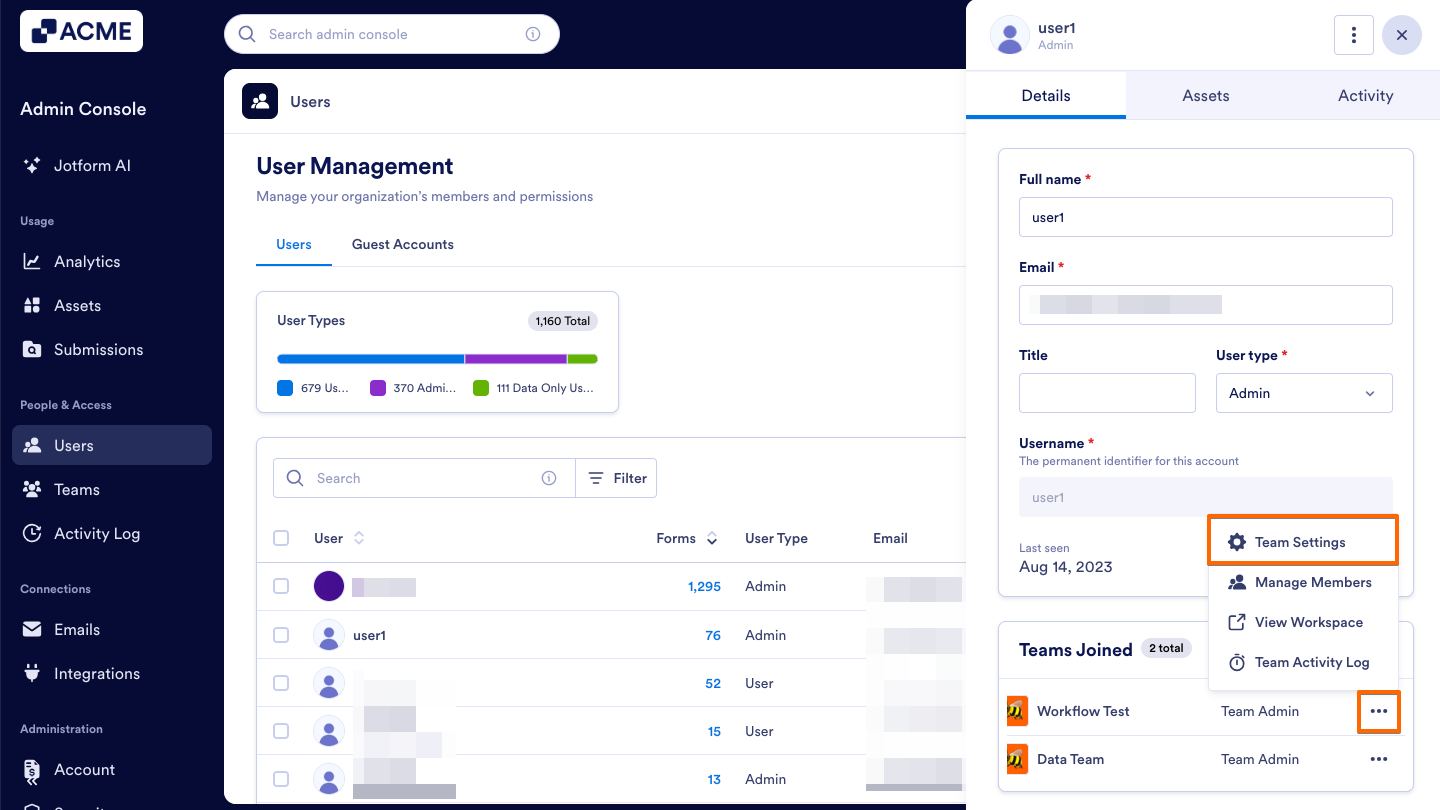The width and height of the screenshot is (1440, 810).
Task: Switch to the Guest Accounts tab
Action: click(402, 244)
